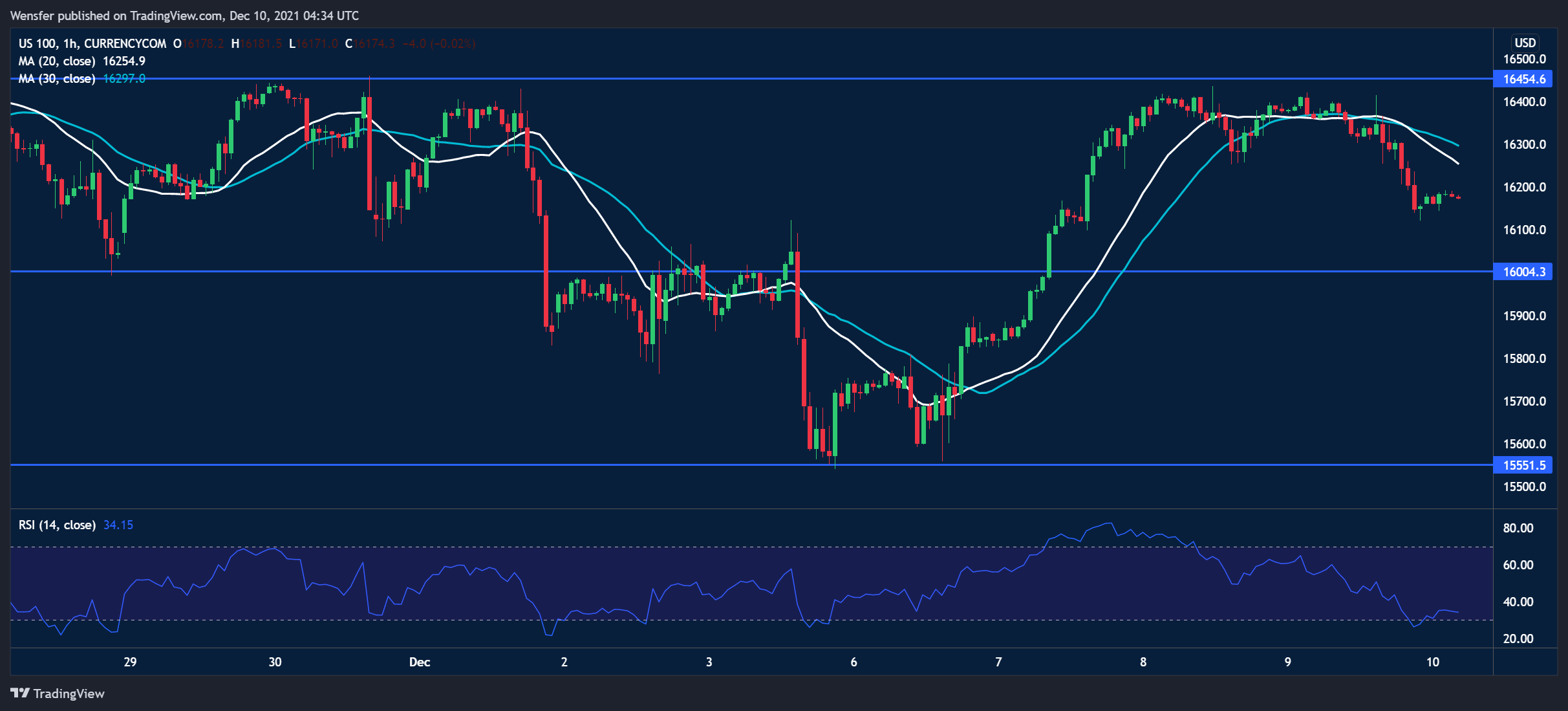The image size is (1568, 711).
Task: Click the TradingView logo icon
Action: (20, 693)
